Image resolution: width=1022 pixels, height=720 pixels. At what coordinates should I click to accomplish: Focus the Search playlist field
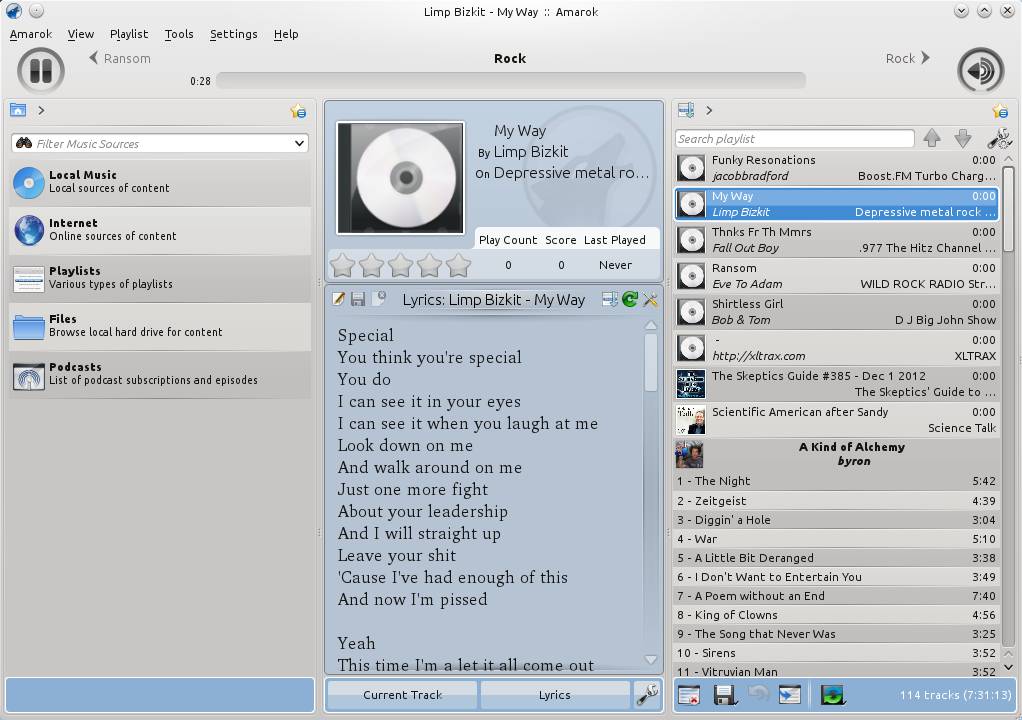coord(795,139)
